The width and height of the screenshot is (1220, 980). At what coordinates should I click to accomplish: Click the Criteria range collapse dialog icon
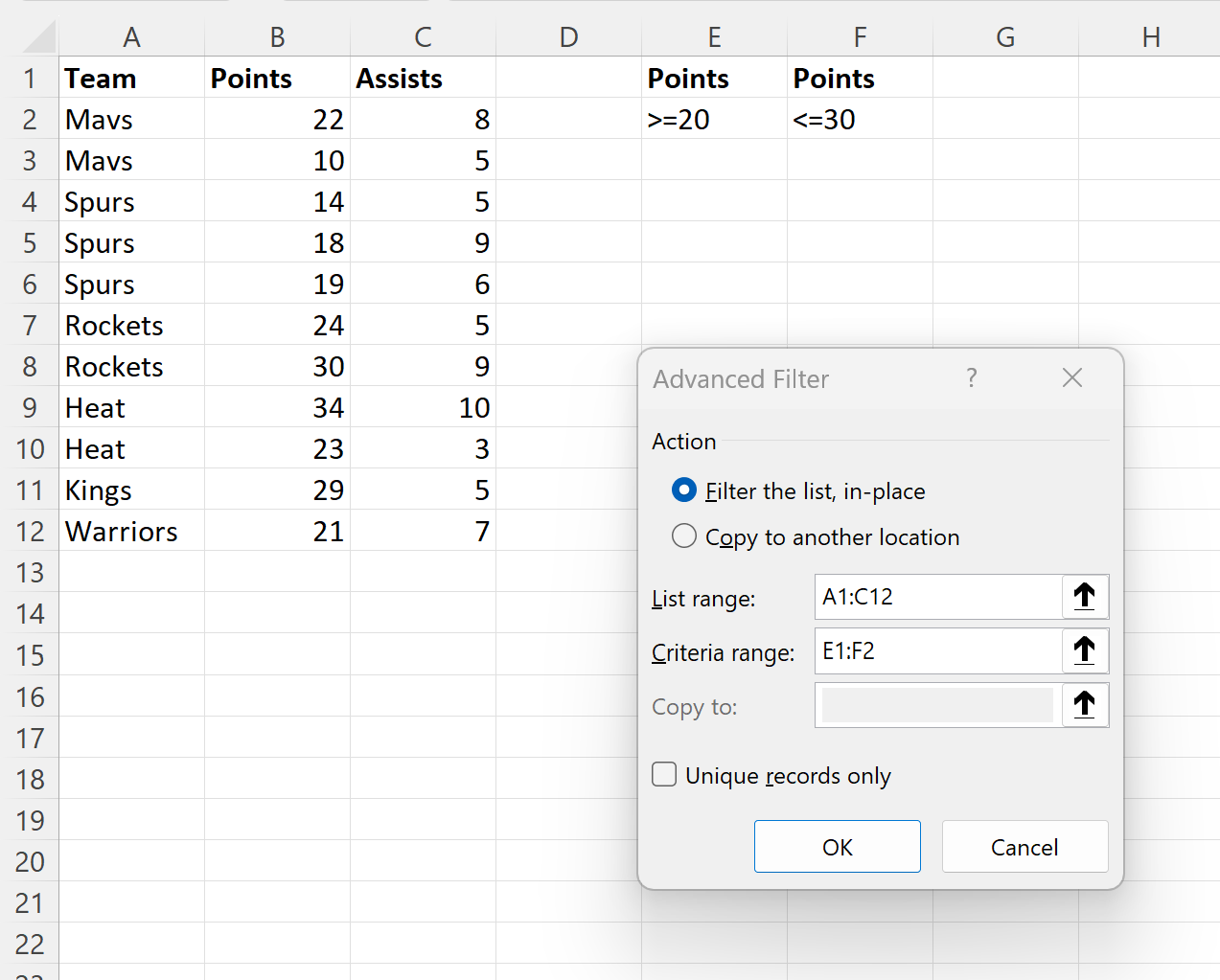point(1084,650)
